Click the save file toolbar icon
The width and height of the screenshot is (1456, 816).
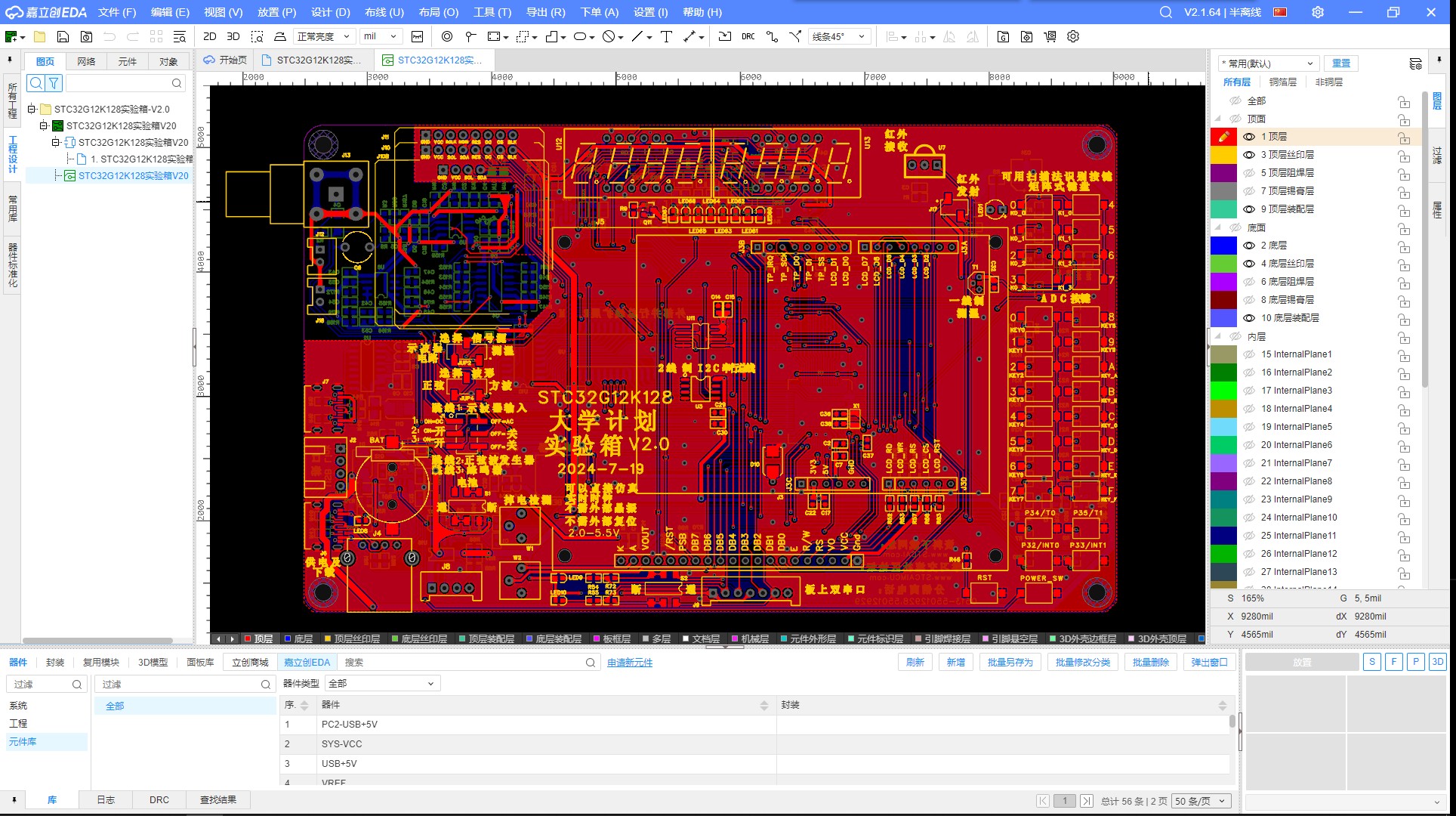[x=63, y=36]
